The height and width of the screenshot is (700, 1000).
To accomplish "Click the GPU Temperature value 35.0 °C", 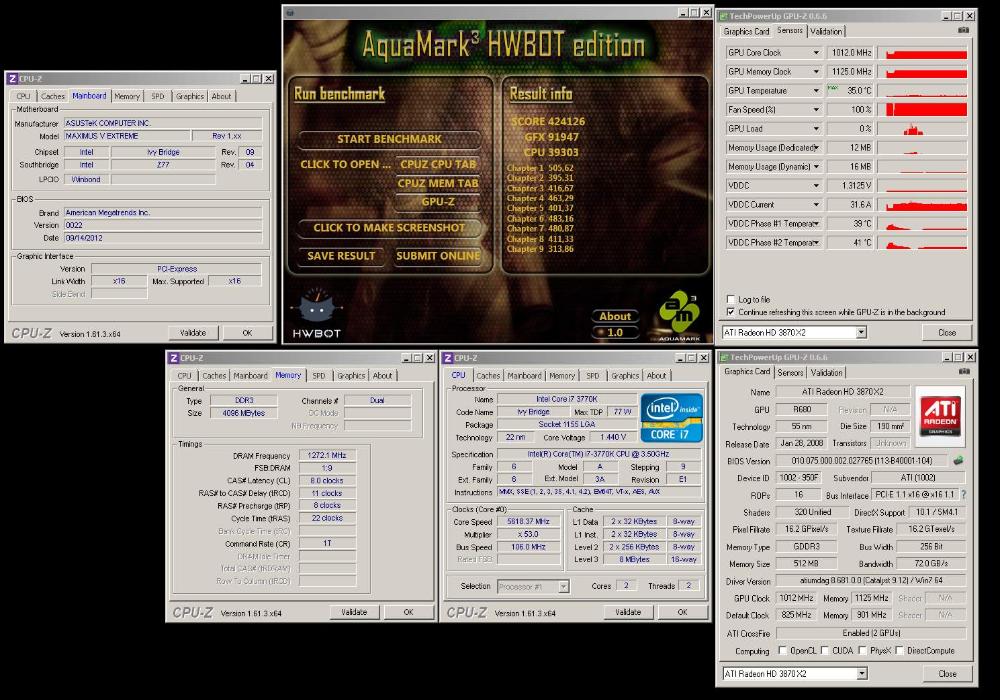I will (x=851, y=91).
